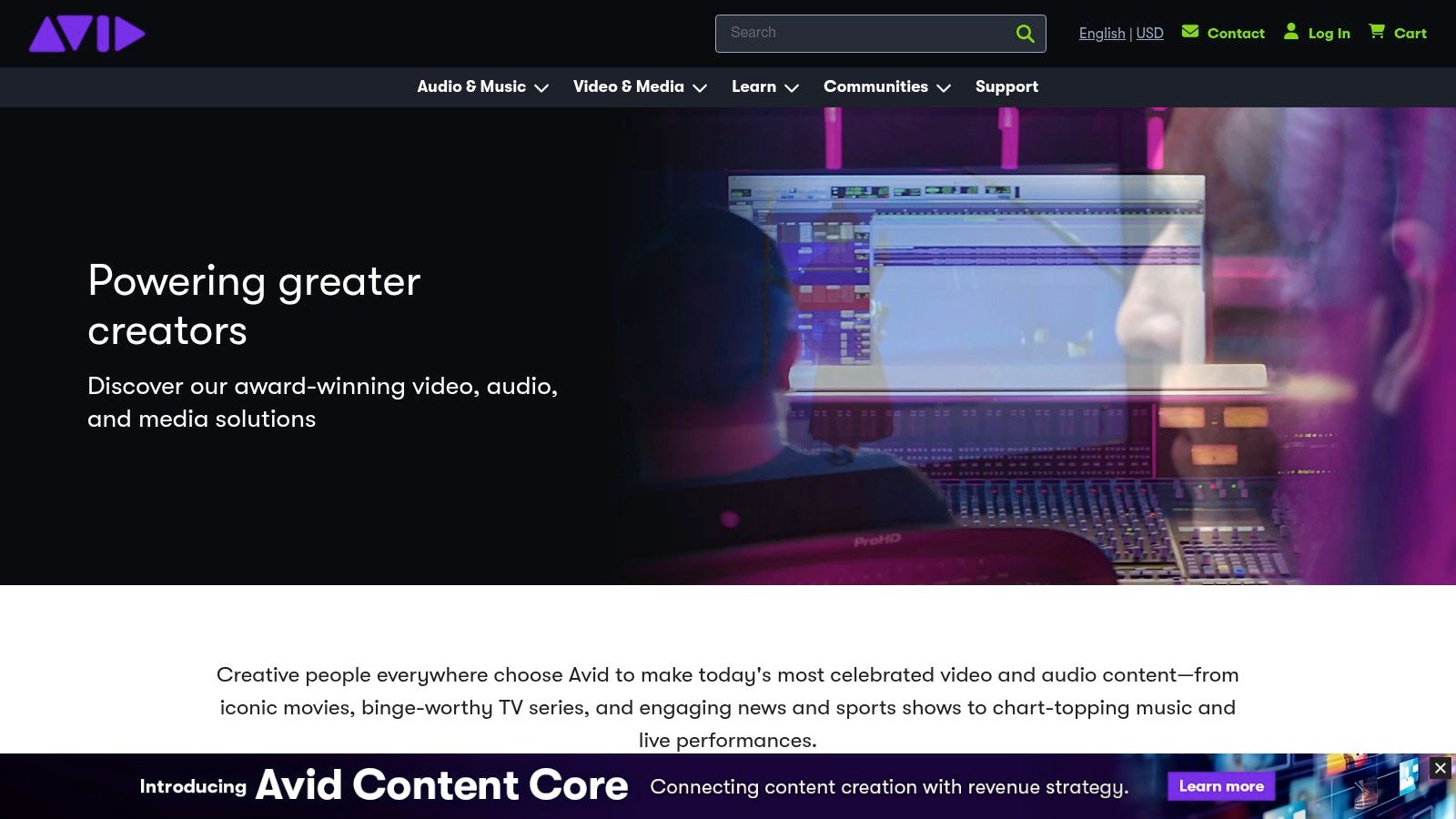The image size is (1456, 819).
Task: Expand the Audio & Music dropdown chevron
Action: coord(541,88)
